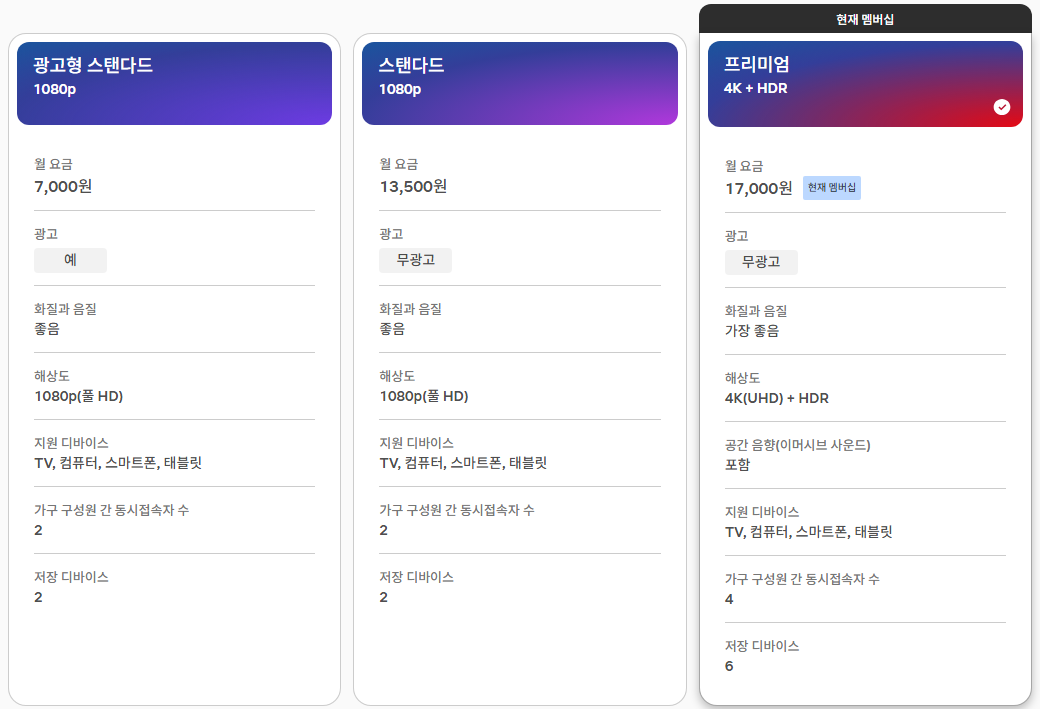Viewport: 1040px width, 709px height.
Task: Click supported devices list in 광고형 스탠다드 card
Action: [117, 463]
